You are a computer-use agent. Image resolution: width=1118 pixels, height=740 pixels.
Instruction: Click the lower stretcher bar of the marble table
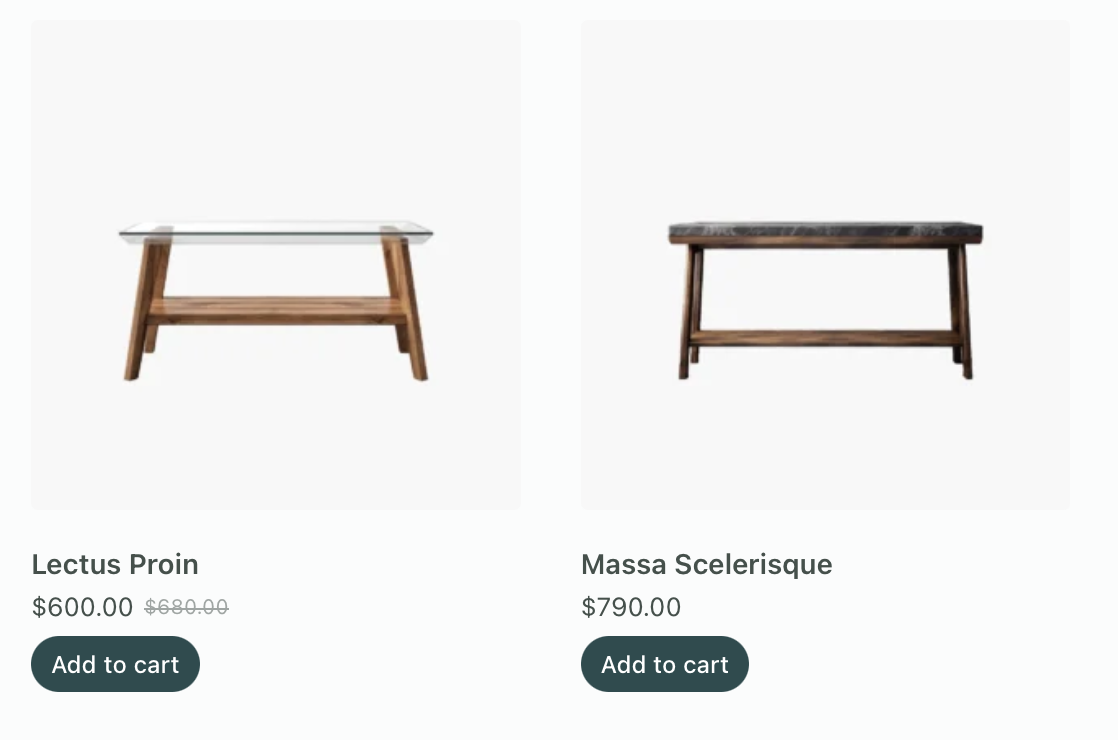pos(826,338)
